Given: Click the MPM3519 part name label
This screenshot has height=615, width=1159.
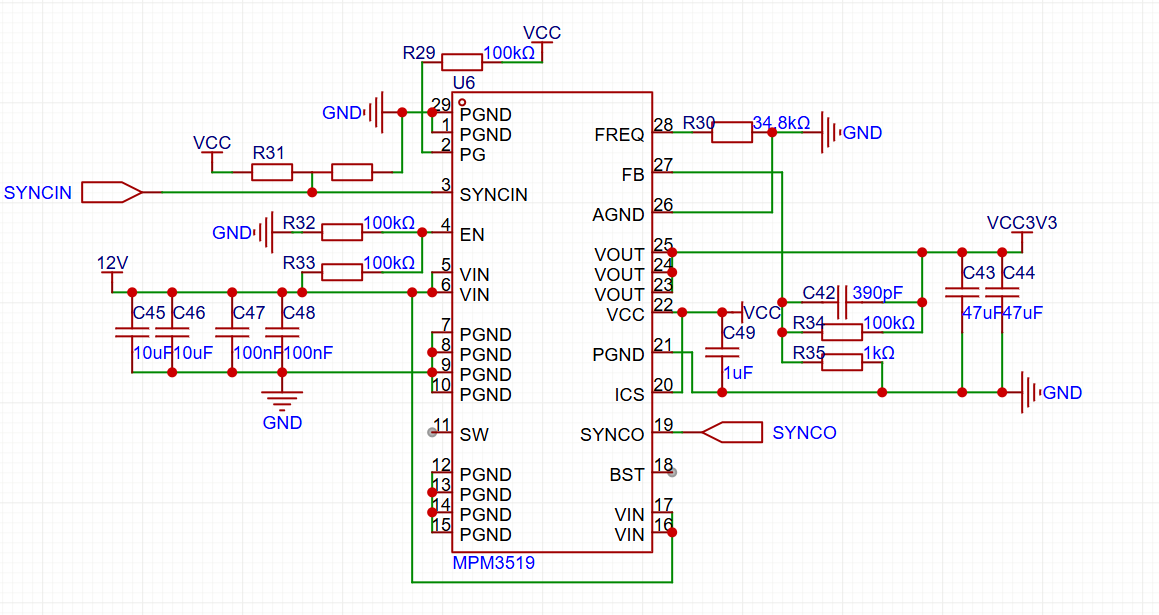Looking at the screenshot, I should click(494, 563).
